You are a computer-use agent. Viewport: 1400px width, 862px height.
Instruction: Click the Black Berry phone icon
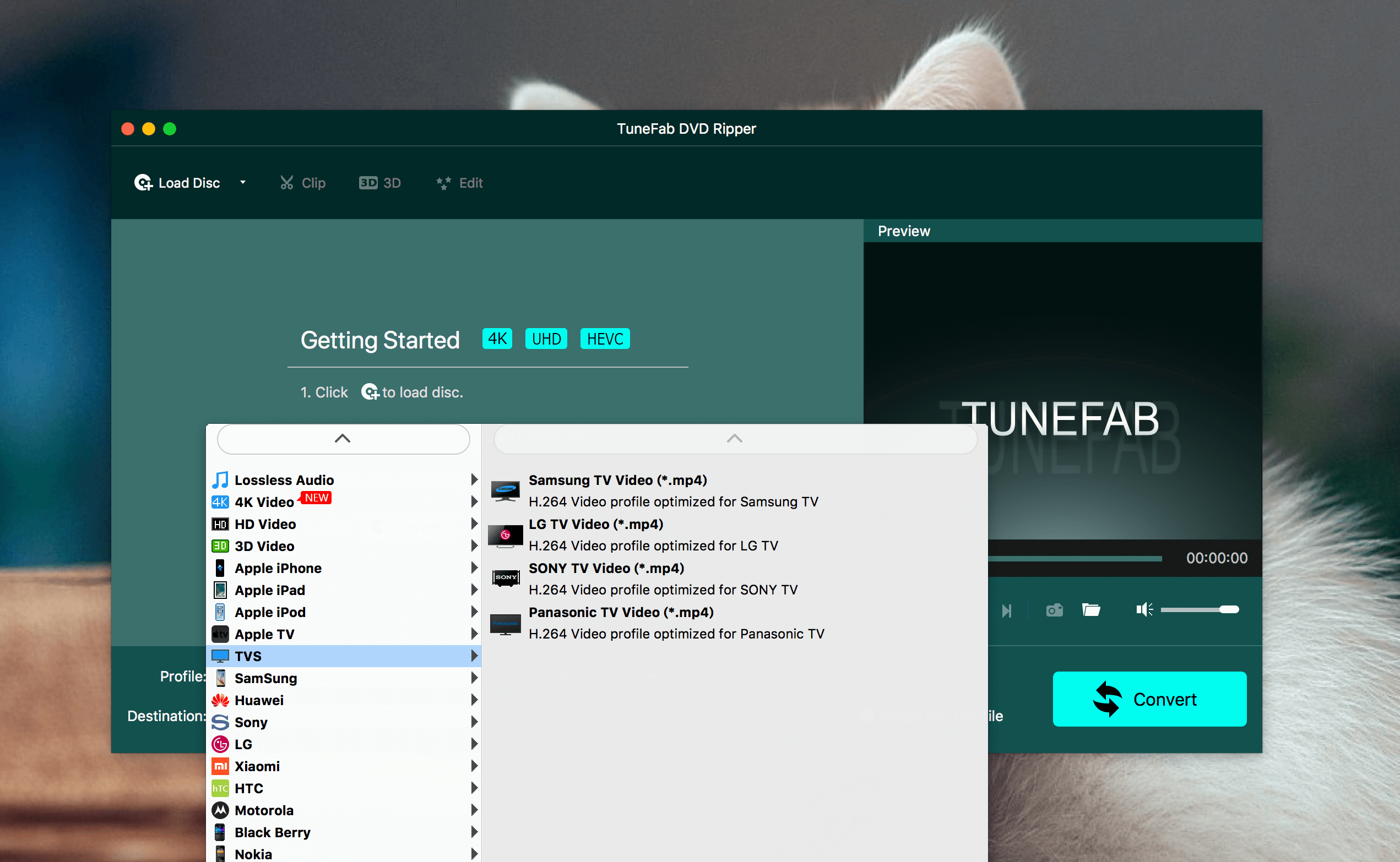pos(220,832)
